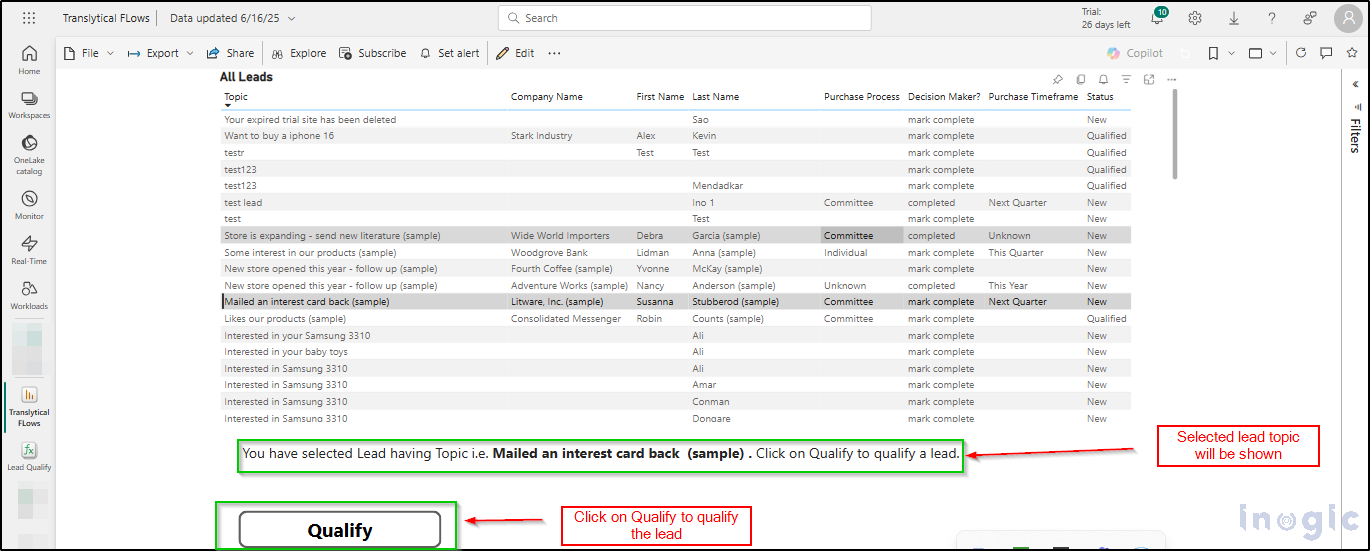The image size is (1370, 551).
Task: Sort by Purchase Timeframe column header
Action: [x=1033, y=97]
